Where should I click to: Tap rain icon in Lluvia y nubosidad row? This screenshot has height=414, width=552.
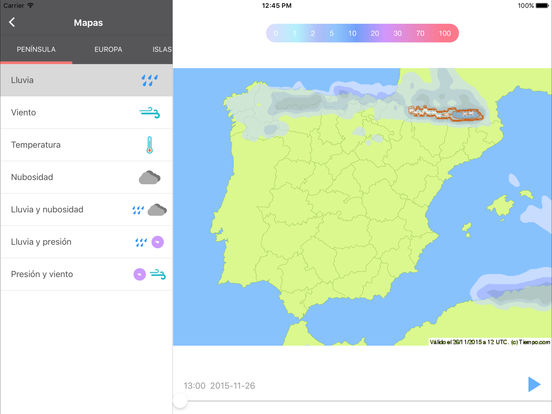click(138, 210)
